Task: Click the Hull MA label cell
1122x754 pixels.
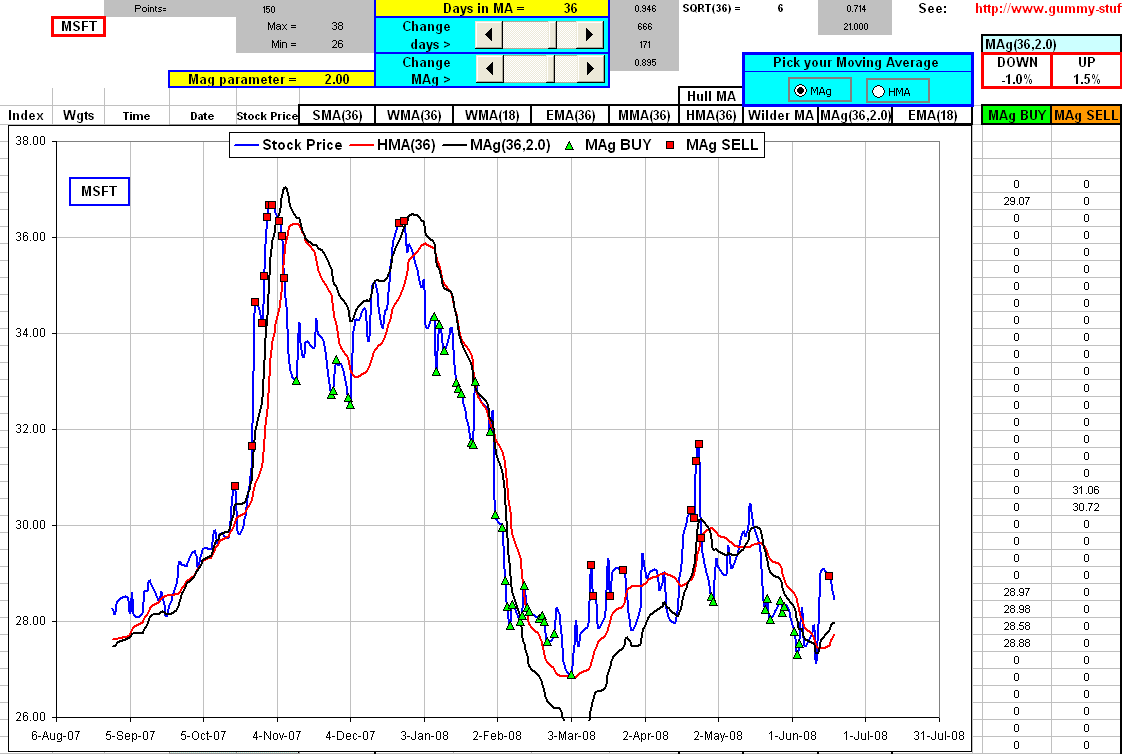Action: pyautogui.click(x=711, y=96)
